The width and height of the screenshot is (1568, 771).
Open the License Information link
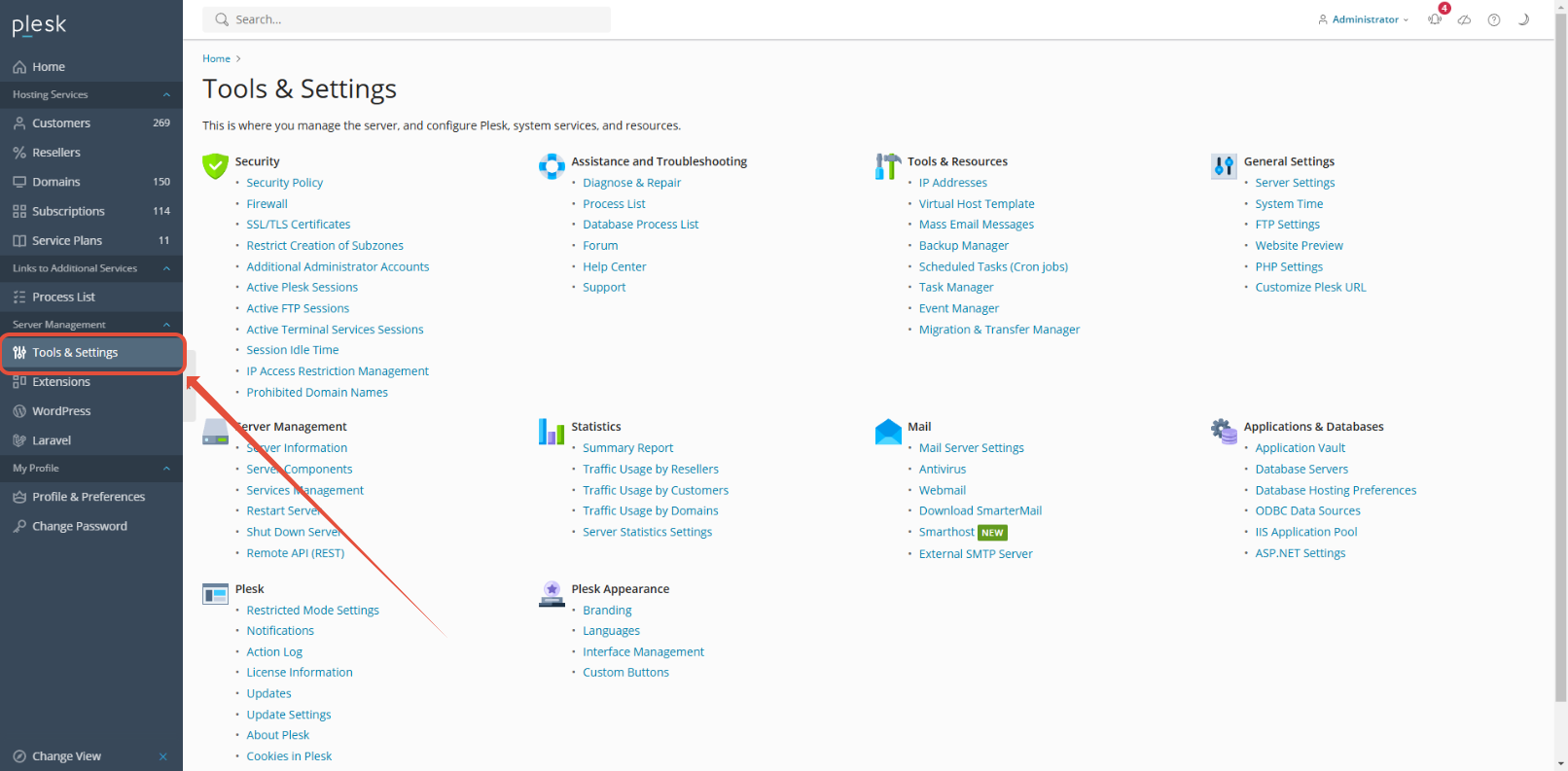pos(300,673)
